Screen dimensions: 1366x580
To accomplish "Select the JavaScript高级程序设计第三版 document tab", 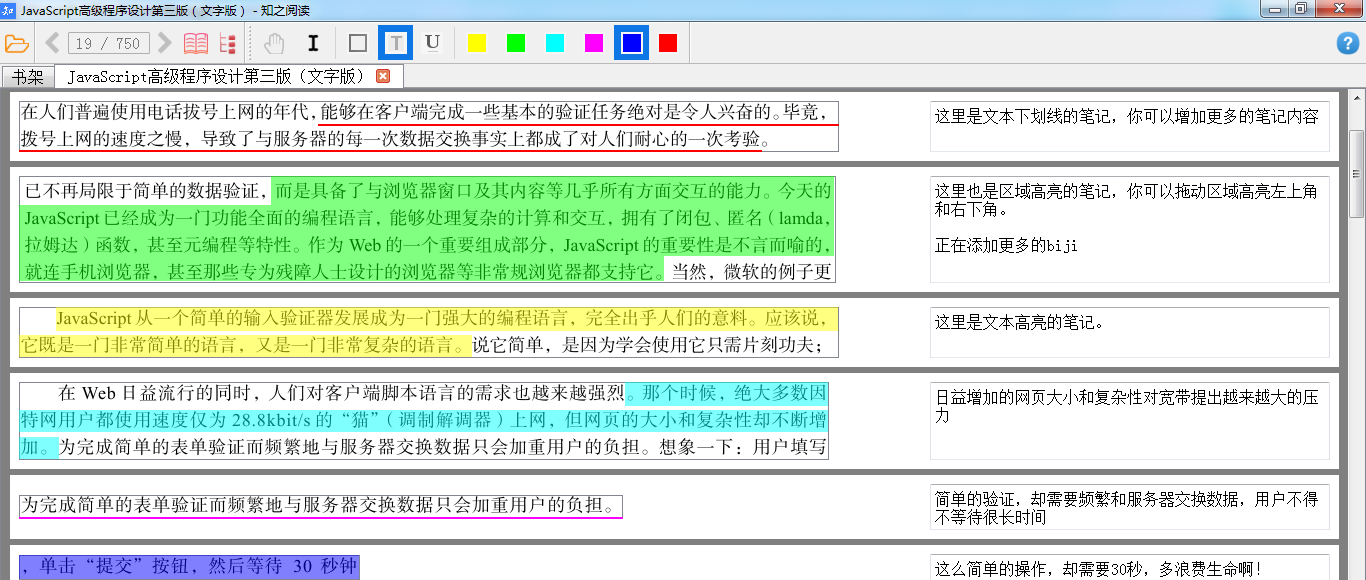I will [216, 77].
